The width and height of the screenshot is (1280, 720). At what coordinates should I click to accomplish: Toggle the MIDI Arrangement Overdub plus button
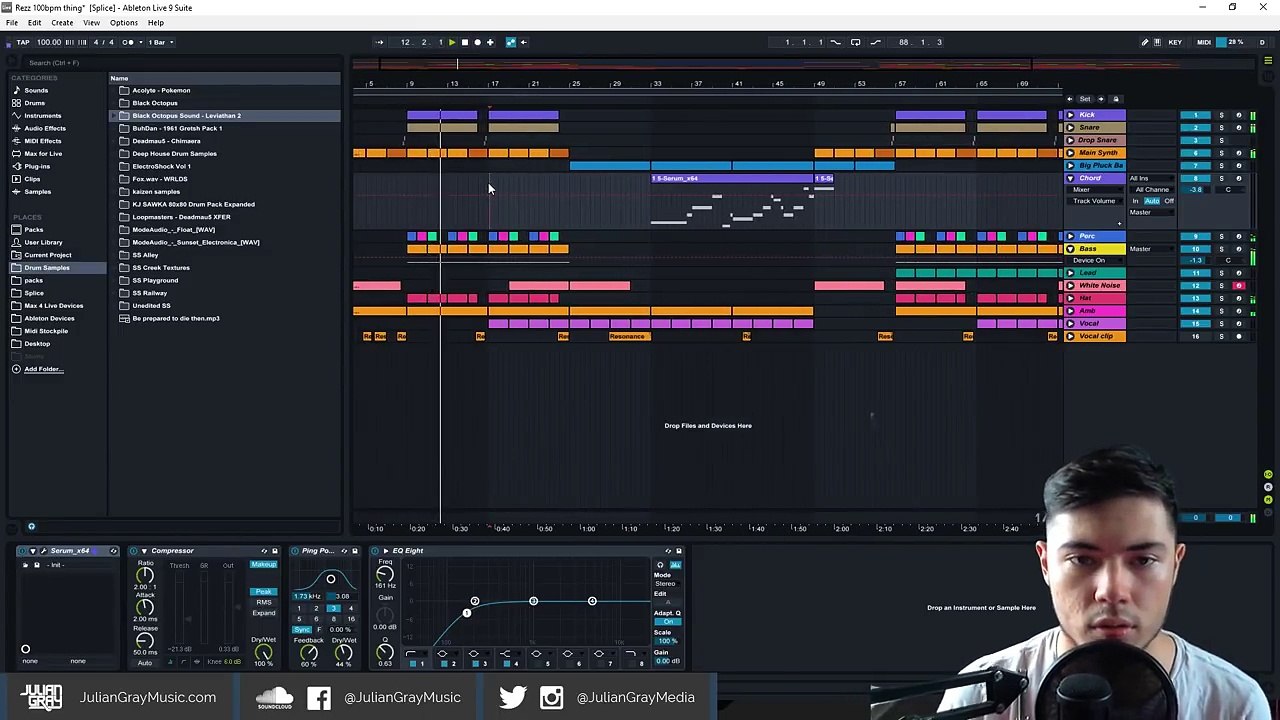tap(490, 42)
